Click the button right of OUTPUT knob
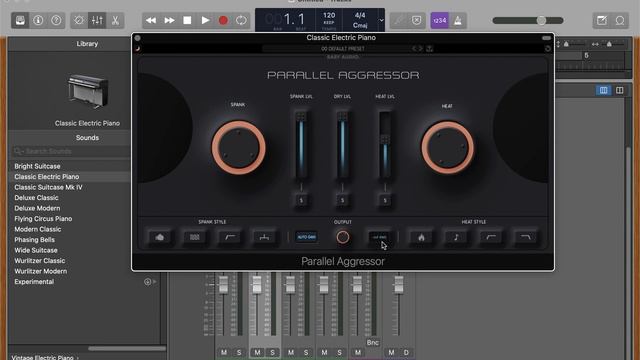 tap(380, 237)
